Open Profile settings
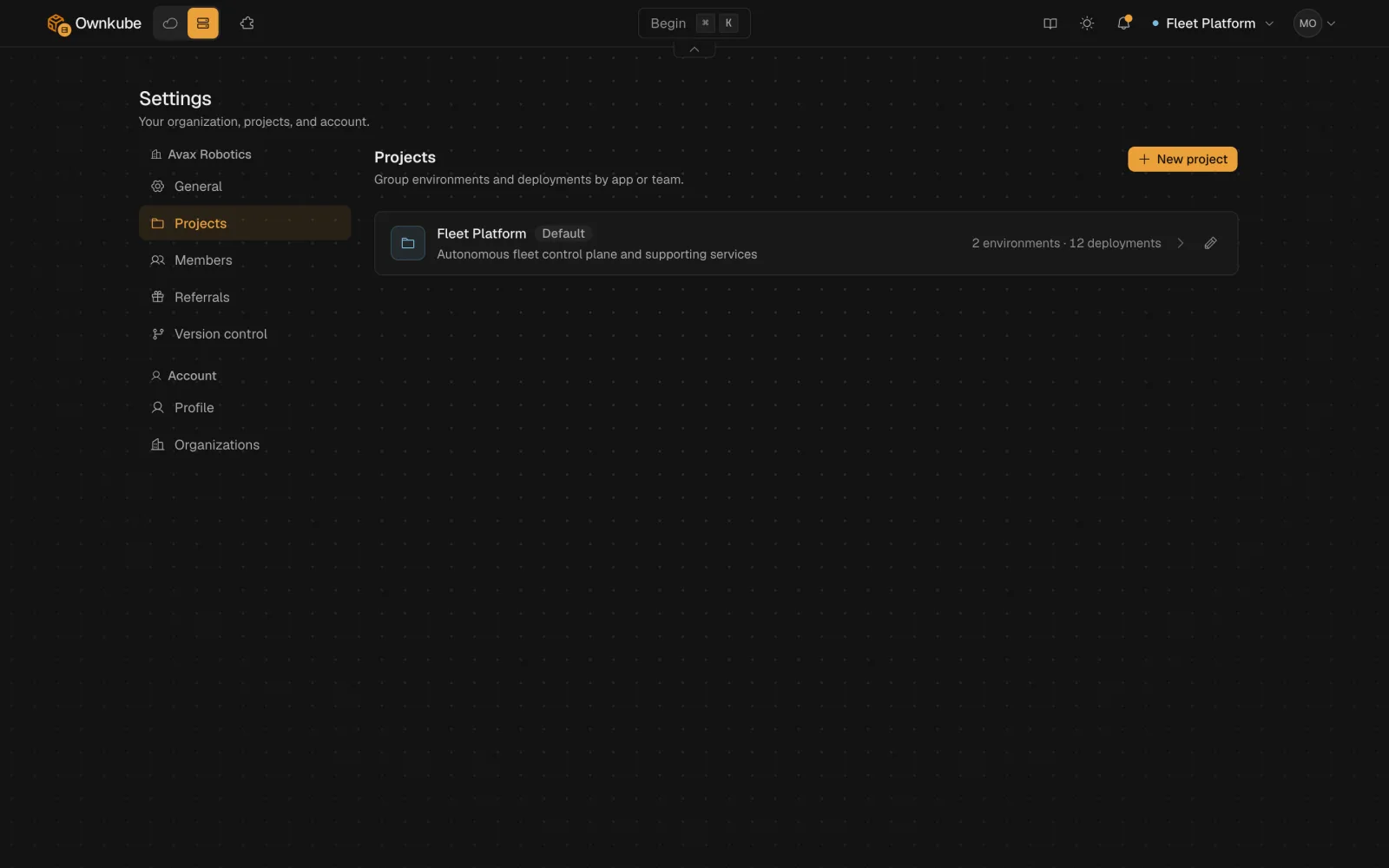1389x868 pixels. pos(245,408)
